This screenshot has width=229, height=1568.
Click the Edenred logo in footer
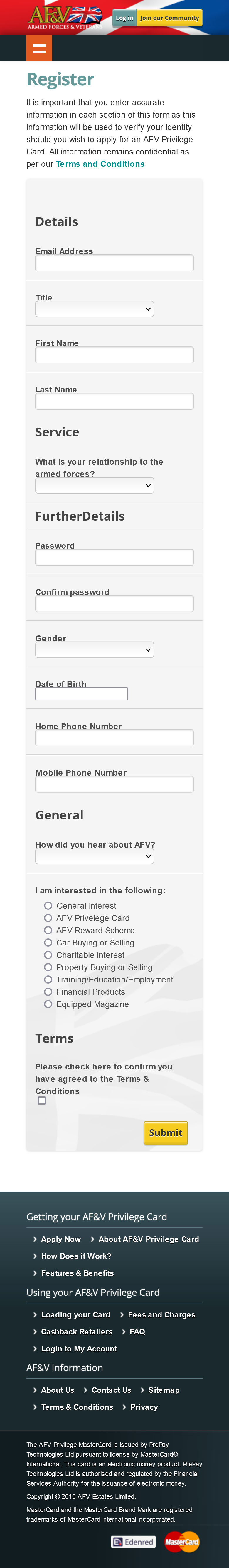(133, 1541)
